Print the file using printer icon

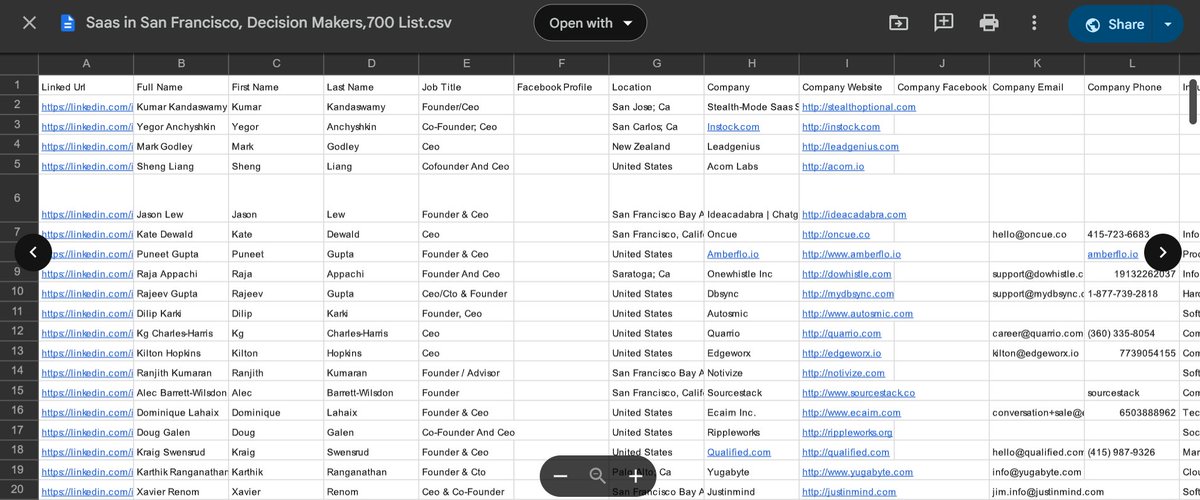coord(989,23)
